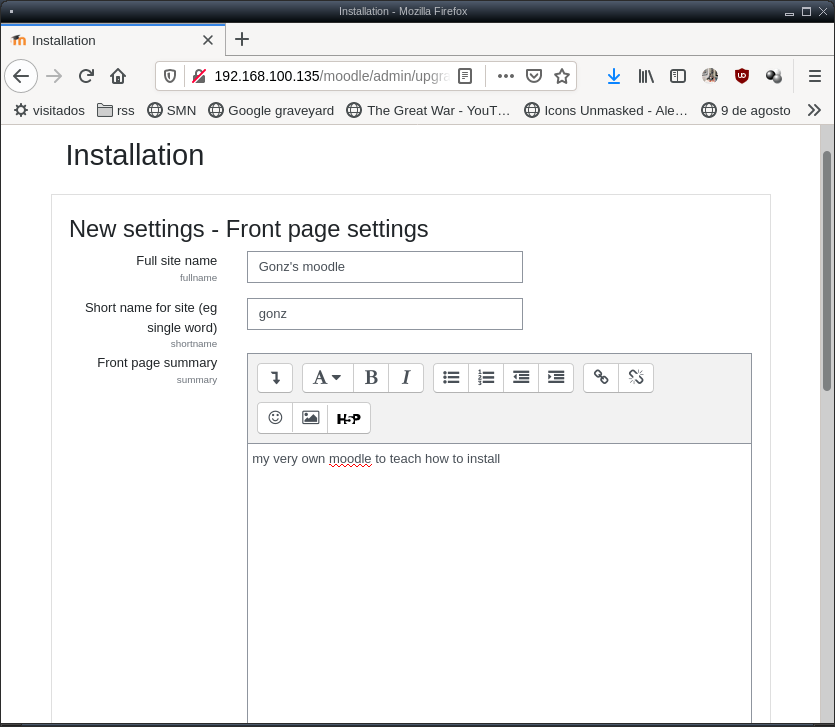Open the Google graveyard bookmark
Image resolution: width=835 pixels, height=727 pixels.
[x=271, y=110]
